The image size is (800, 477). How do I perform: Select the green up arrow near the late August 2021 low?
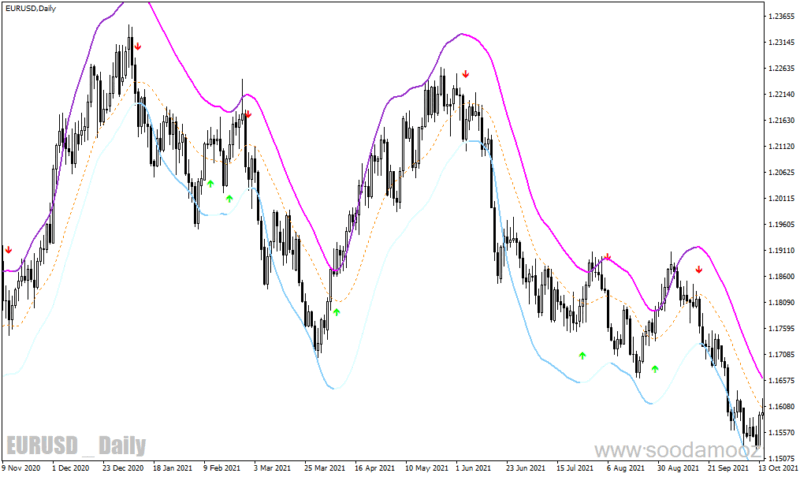[655, 368]
